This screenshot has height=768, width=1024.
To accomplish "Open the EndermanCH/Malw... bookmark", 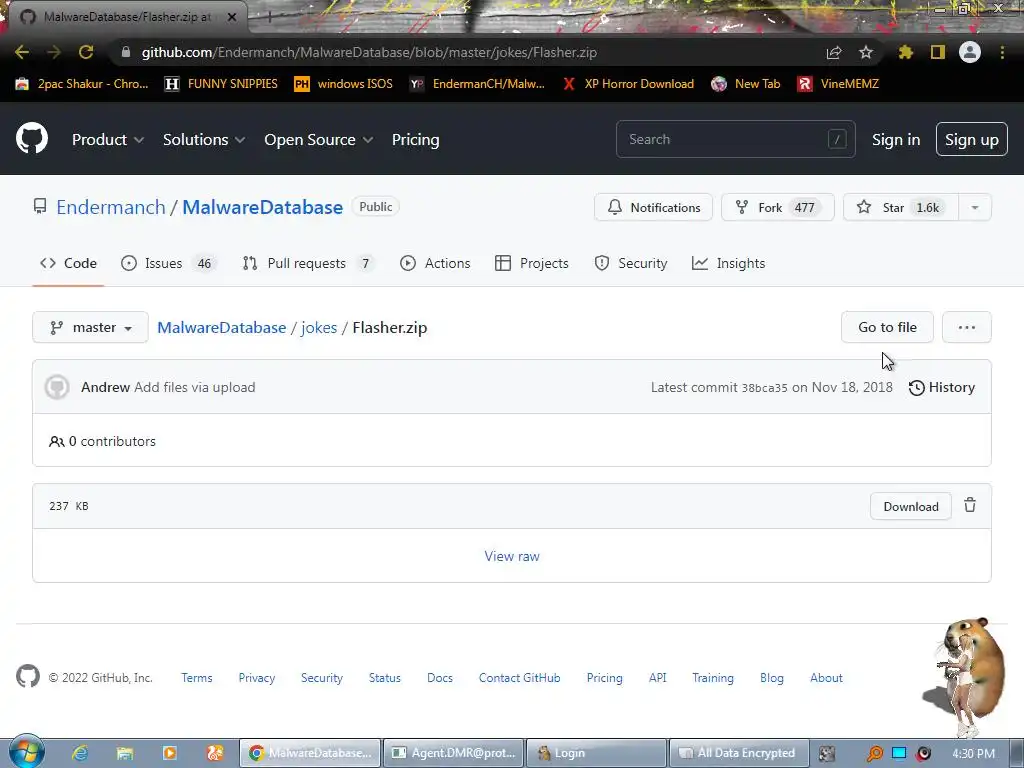I will pos(477,84).
